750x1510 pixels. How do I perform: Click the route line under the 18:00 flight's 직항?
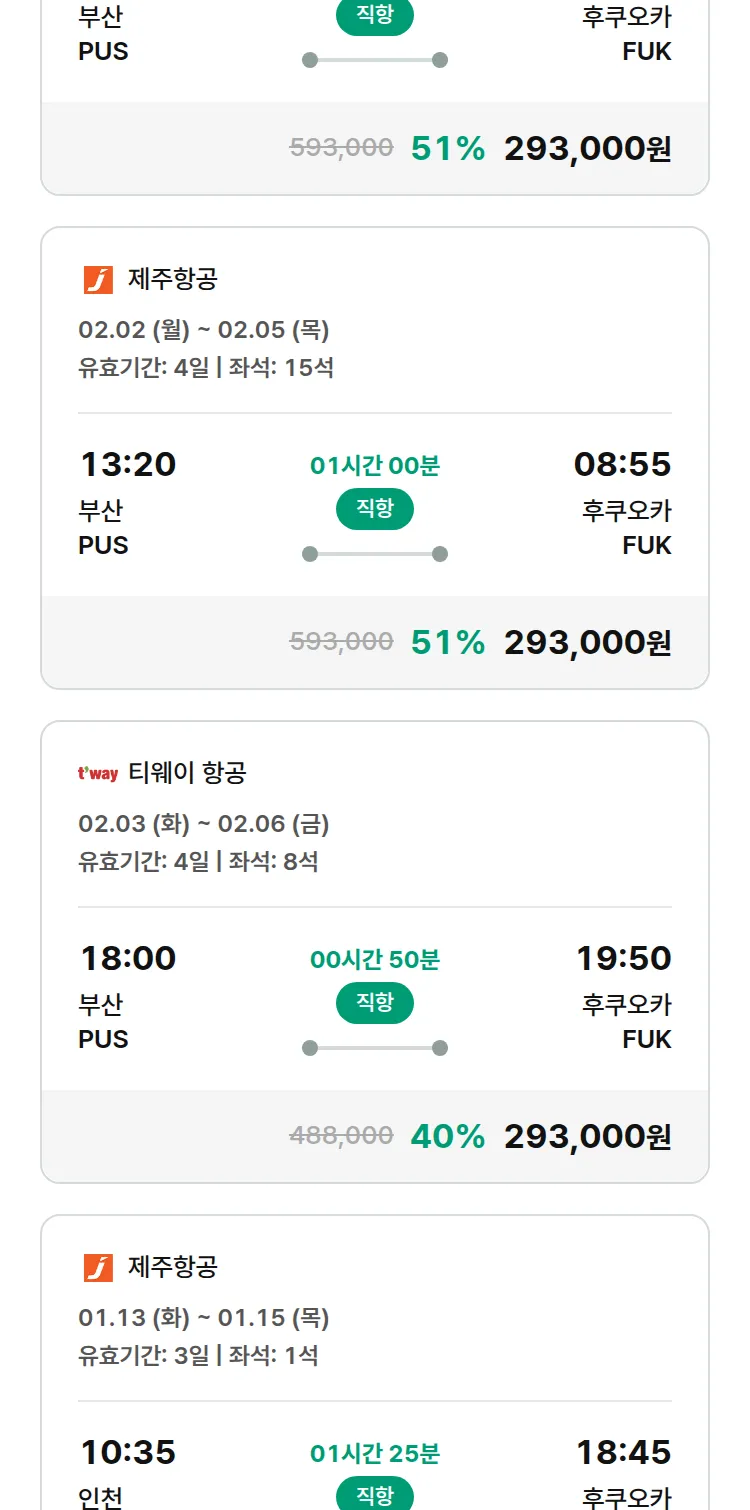(375, 1048)
